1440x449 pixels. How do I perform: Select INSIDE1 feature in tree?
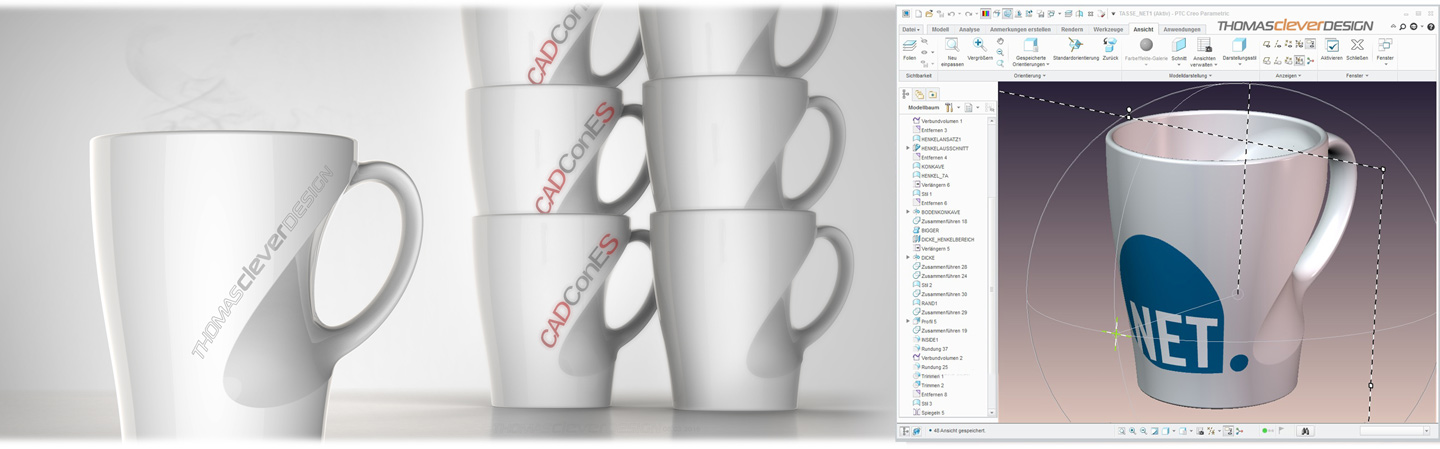[926, 339]
